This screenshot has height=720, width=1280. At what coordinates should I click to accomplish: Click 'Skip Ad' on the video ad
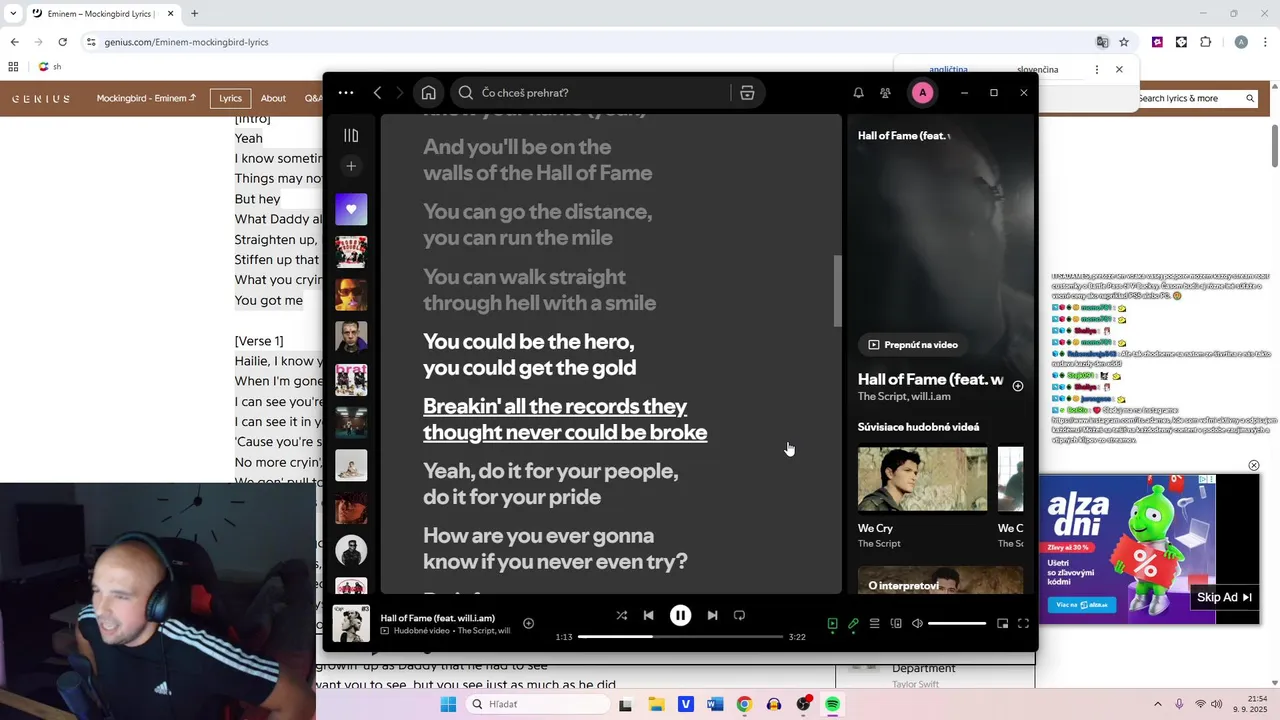coord(1224,597)
